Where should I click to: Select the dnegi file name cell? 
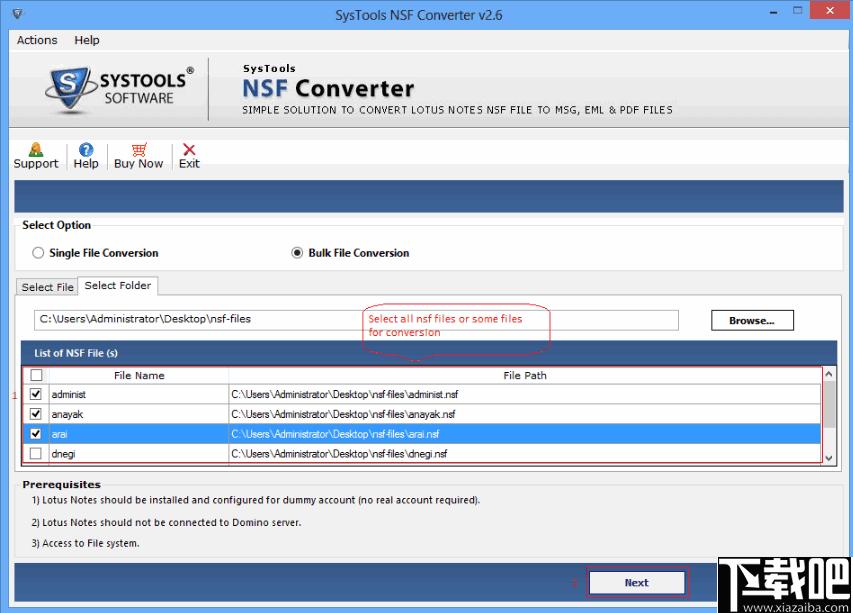click(139, 453)
